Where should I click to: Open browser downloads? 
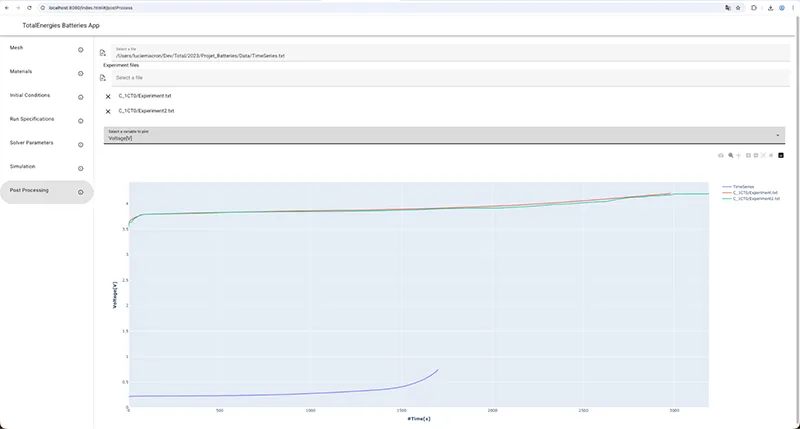coord(770,8)
